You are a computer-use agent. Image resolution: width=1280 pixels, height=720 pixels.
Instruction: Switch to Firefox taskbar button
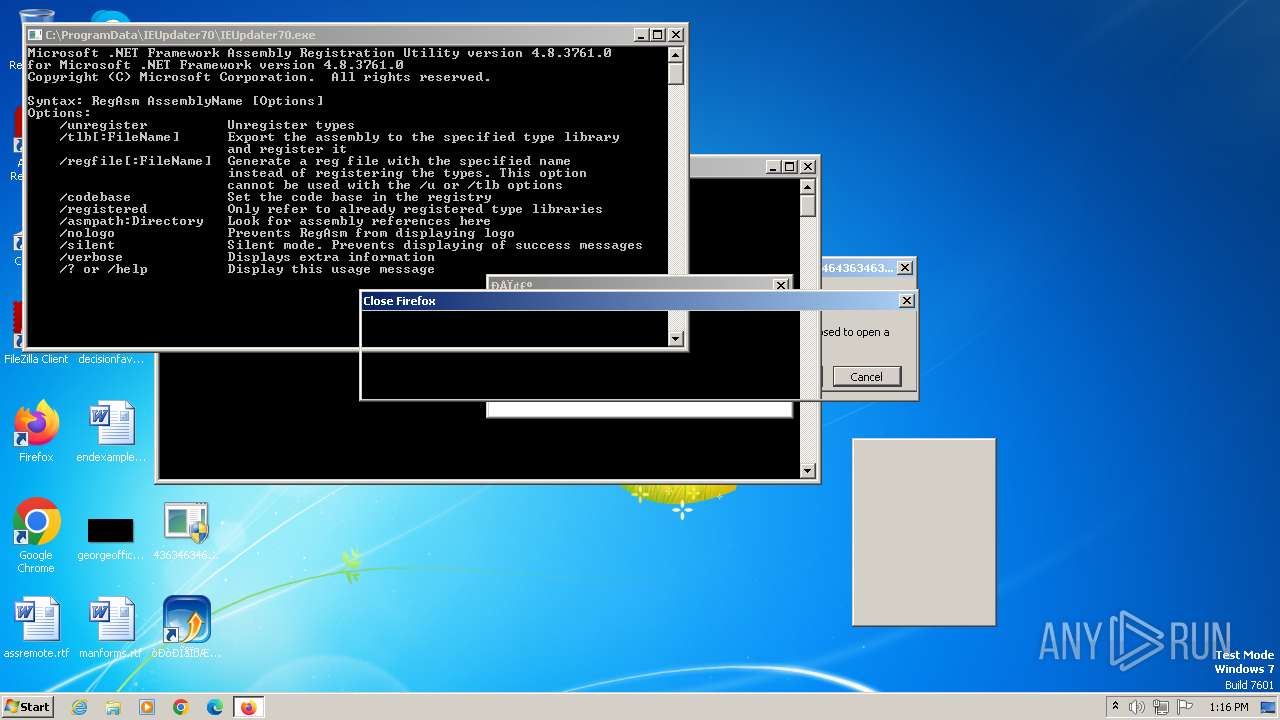pyautogui.click(x=248, y=707)
